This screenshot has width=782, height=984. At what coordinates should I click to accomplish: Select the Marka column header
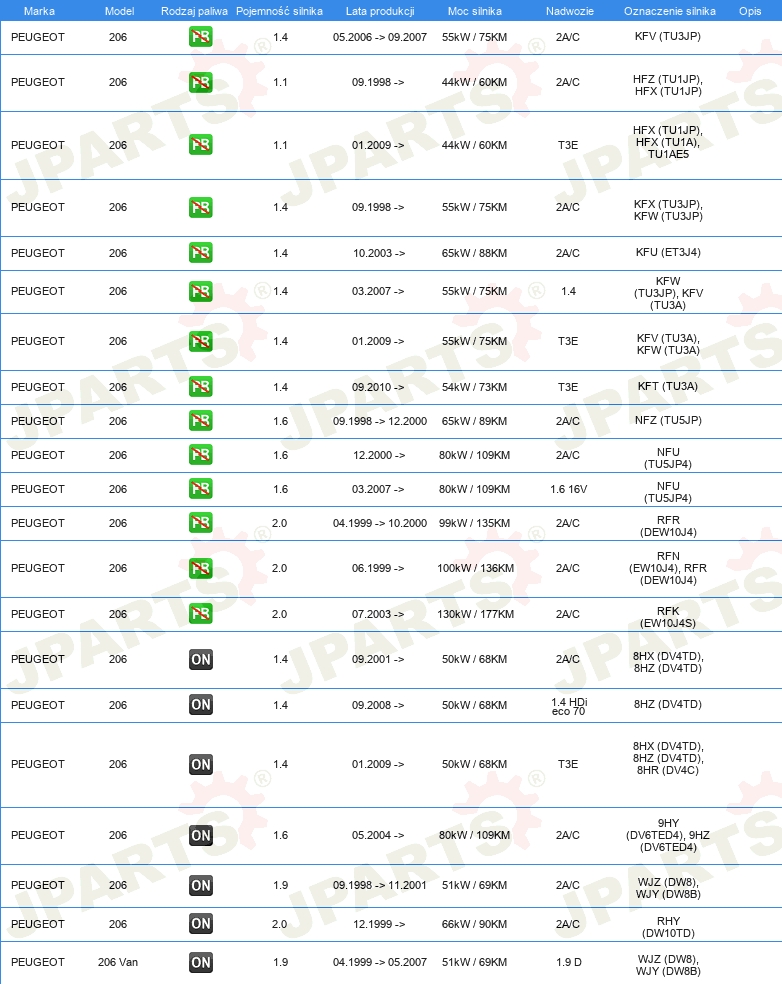(39, 11)
